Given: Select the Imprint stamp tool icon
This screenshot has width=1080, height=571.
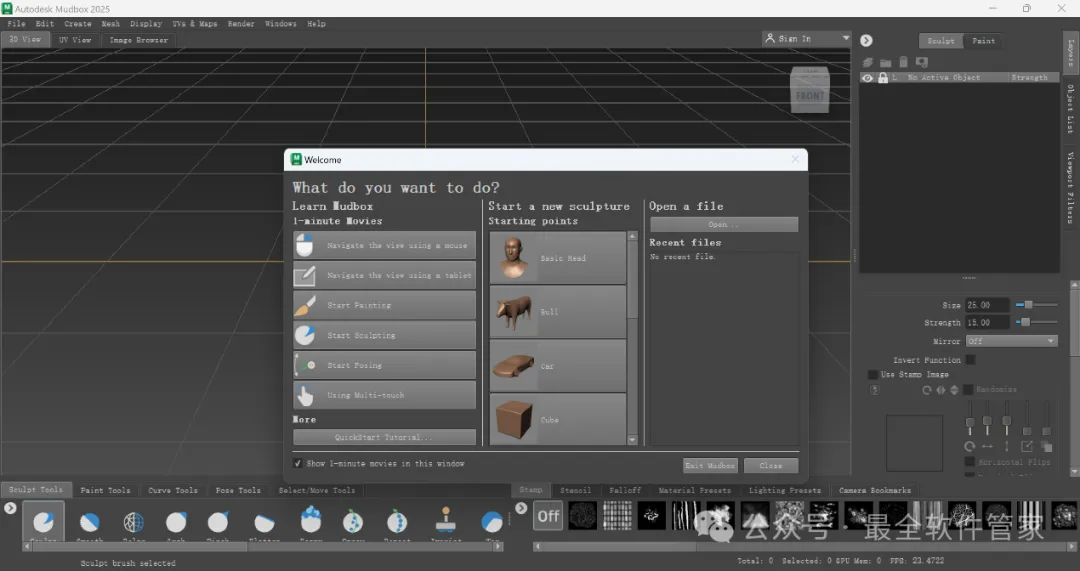Looking at the screenshot, I should click(446, 520).
